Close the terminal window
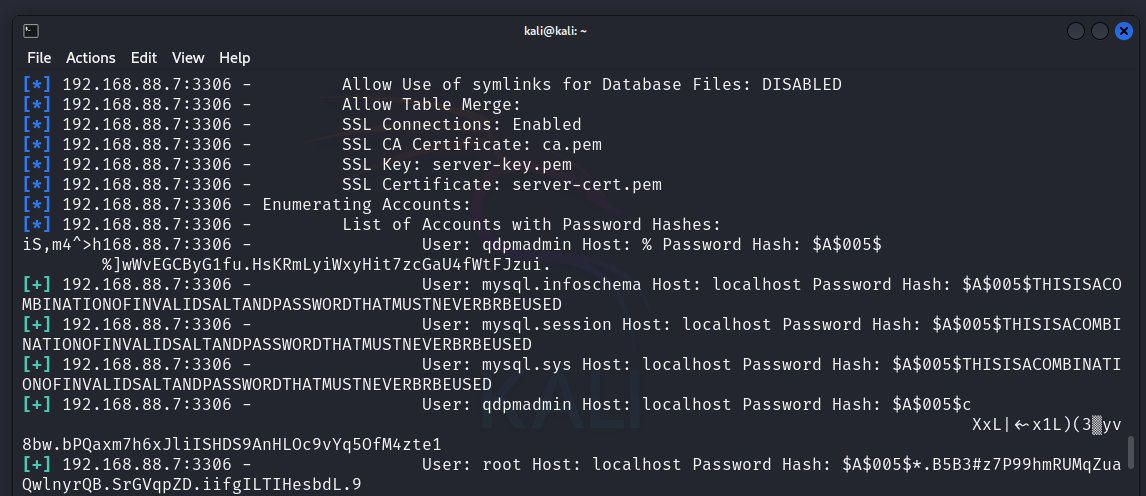Viewport: 1146px width, 496px height. 1122,31
